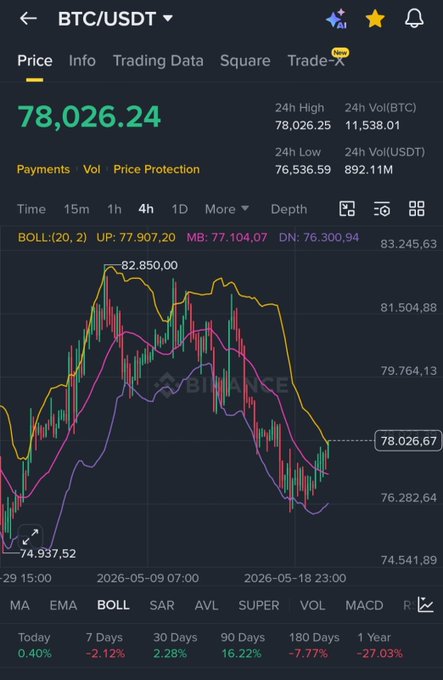443x680 pixels.
Task: Tap the MB: 77.104,07 value
Action: (227, 237)
